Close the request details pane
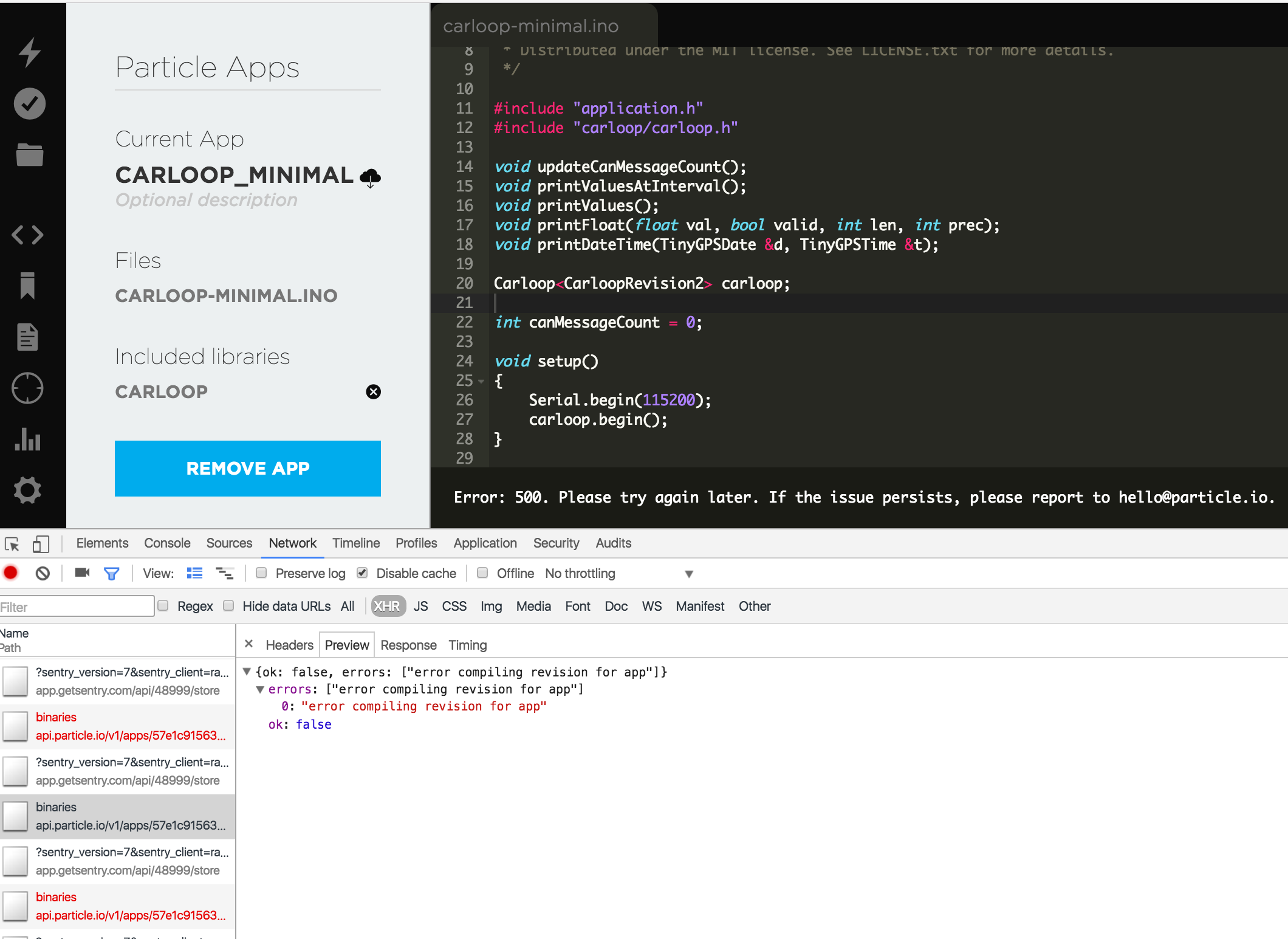This screenshot has height=939, width=1288. (248, 644)
